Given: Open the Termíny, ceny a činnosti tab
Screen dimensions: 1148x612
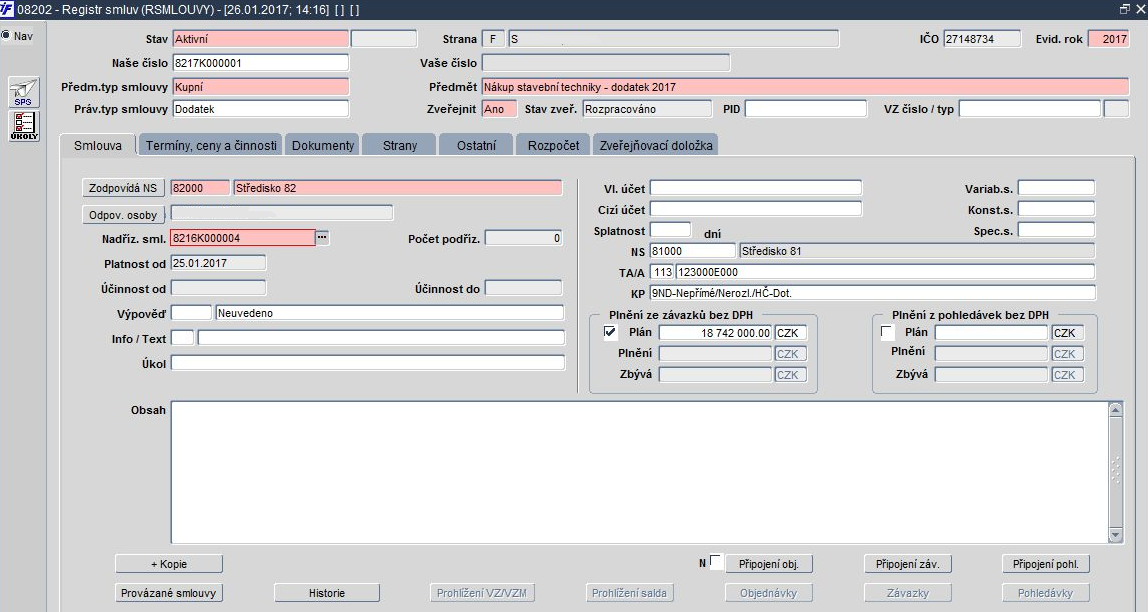Looking at the screenshot, I should (x=211, y=145).
